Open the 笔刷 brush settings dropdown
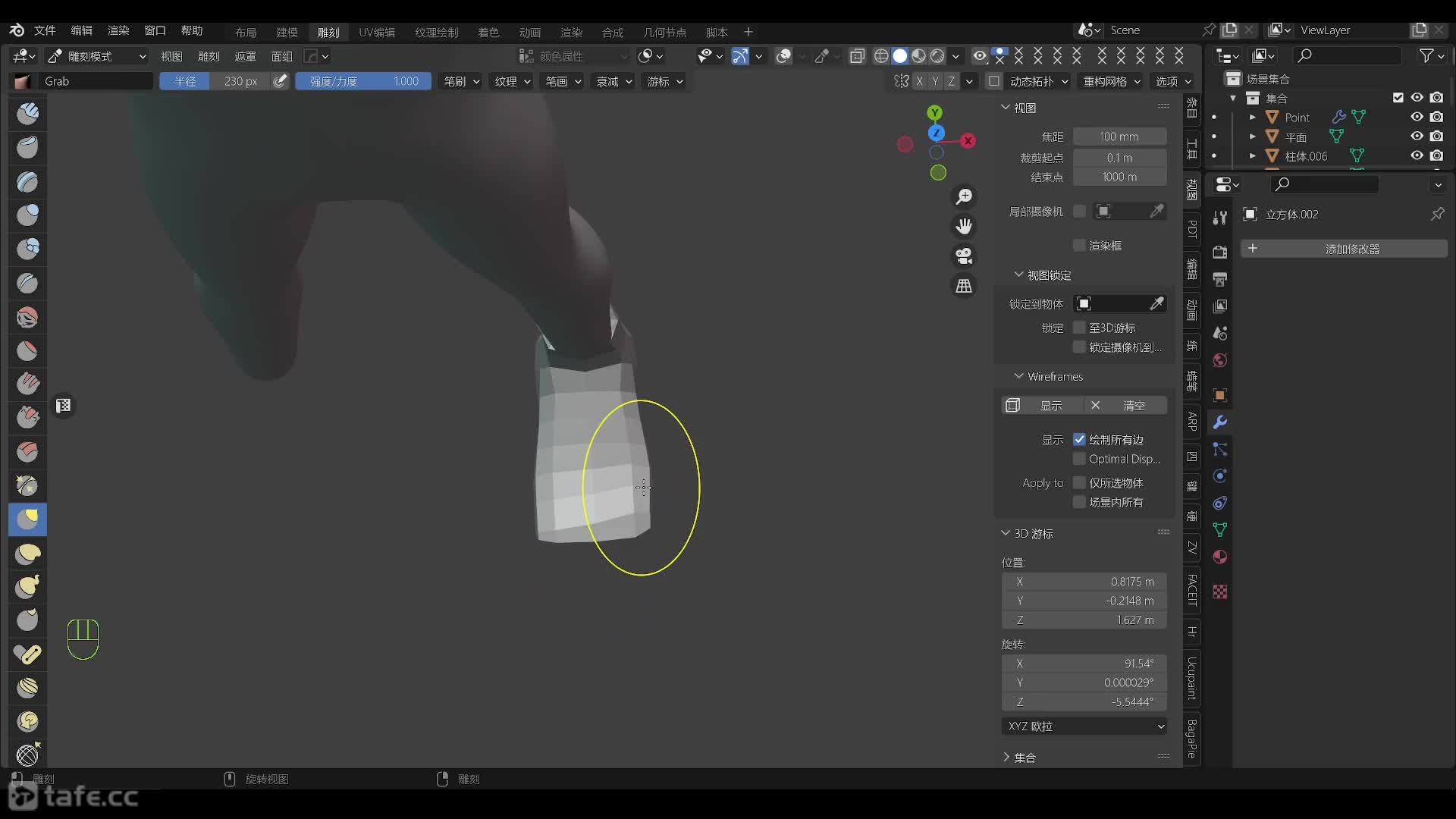The image size is (1456, 819). (x=461, y=81)
